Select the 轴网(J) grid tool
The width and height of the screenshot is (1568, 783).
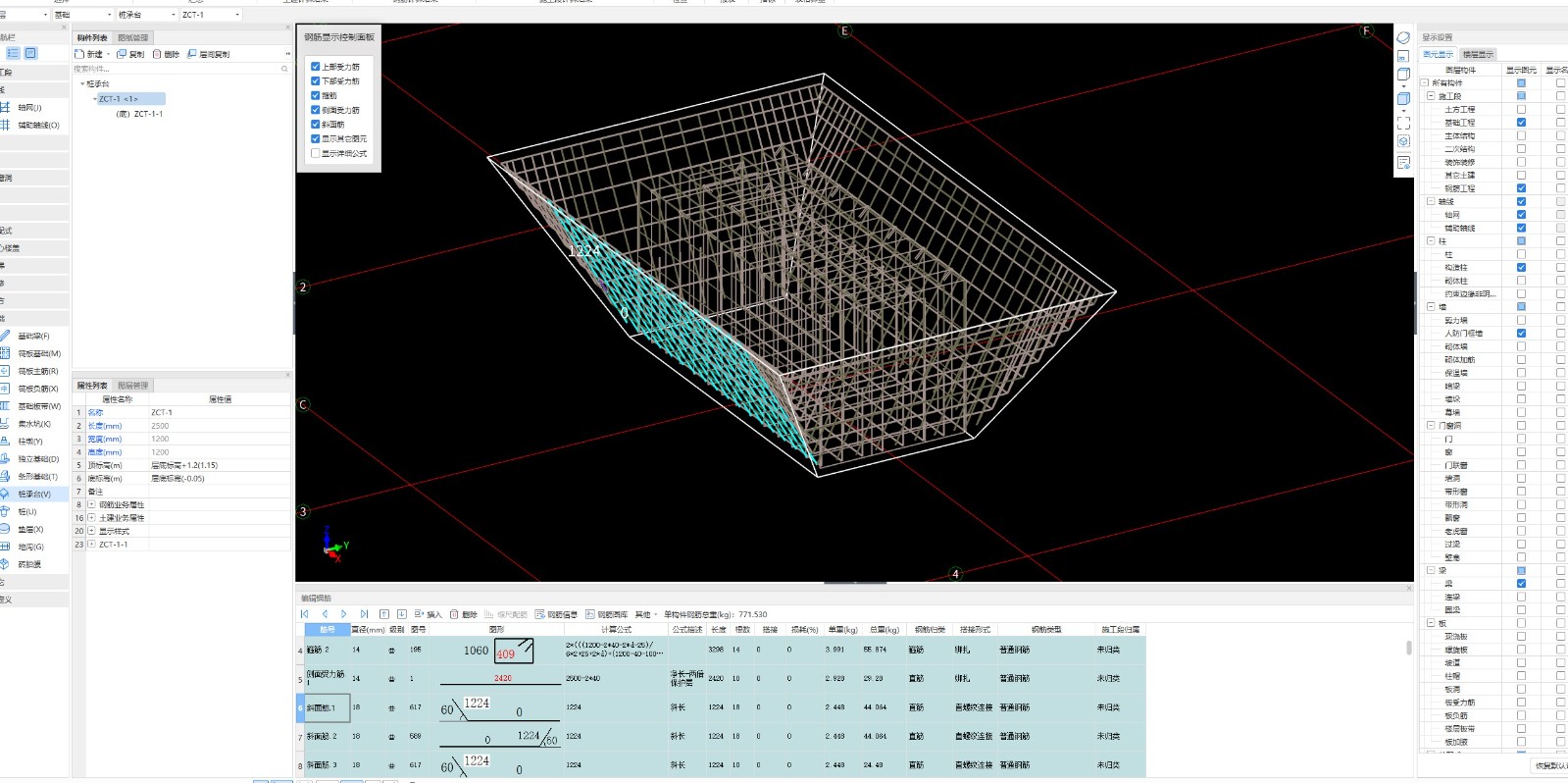(29, 108)
